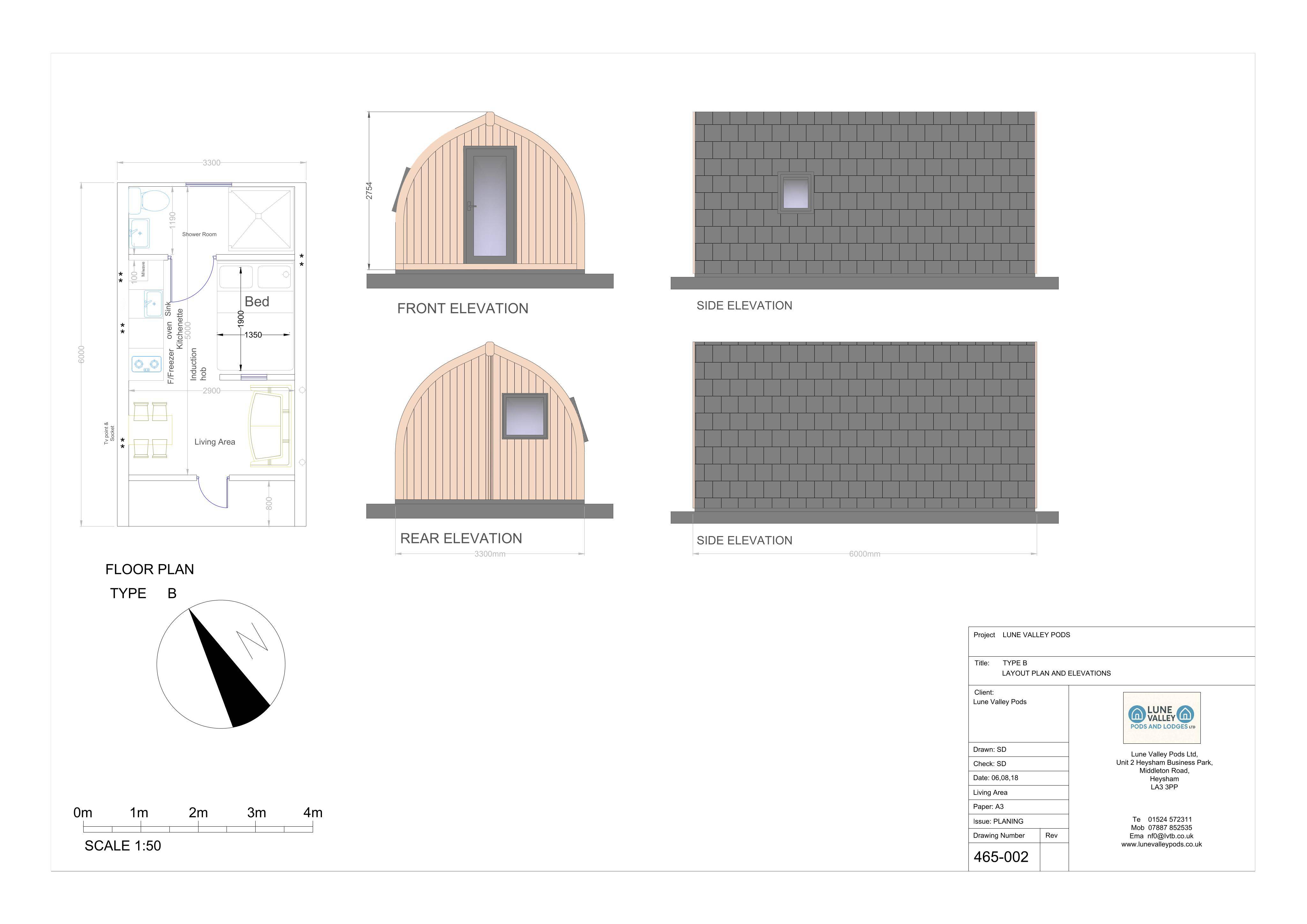The image size is (1307, 924).
Task: Click the square window on rear elevation
Action: [525, 416]
